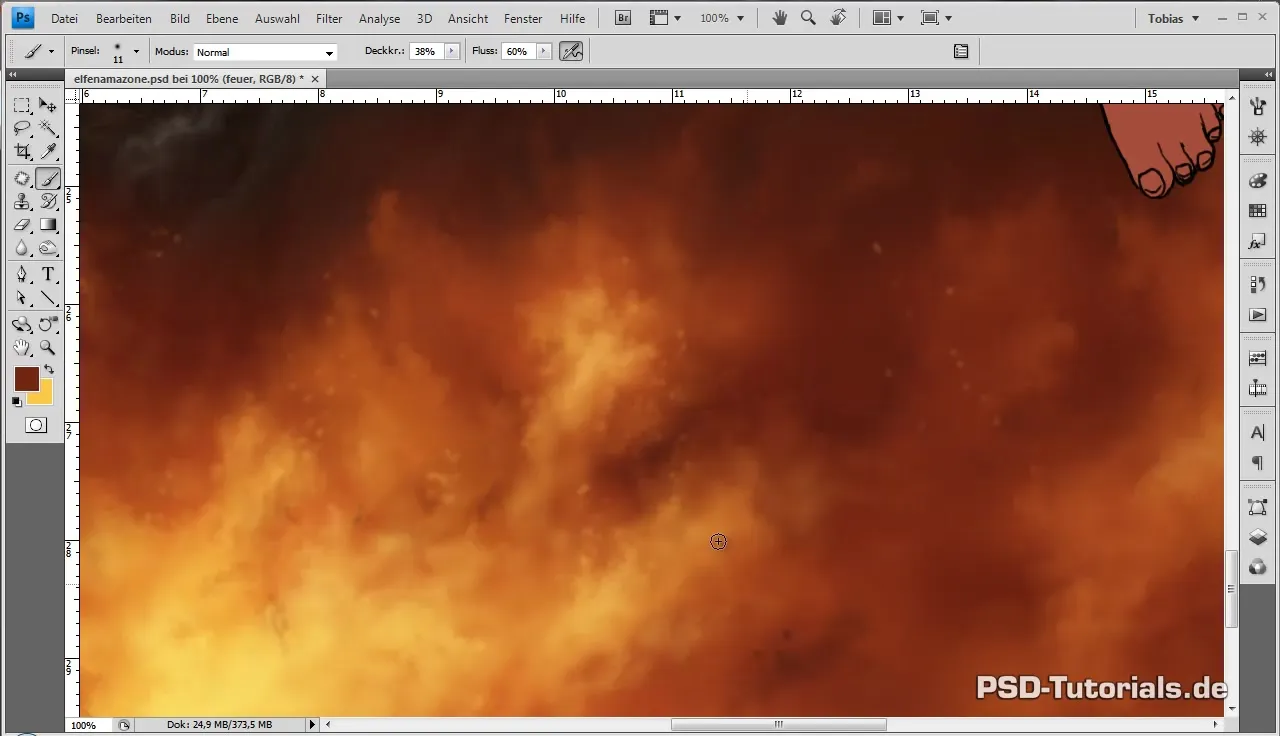Viewport: 1280px width, 736px height.
Task: Select the Gradient tool
Action: click(x=47, y=225)
